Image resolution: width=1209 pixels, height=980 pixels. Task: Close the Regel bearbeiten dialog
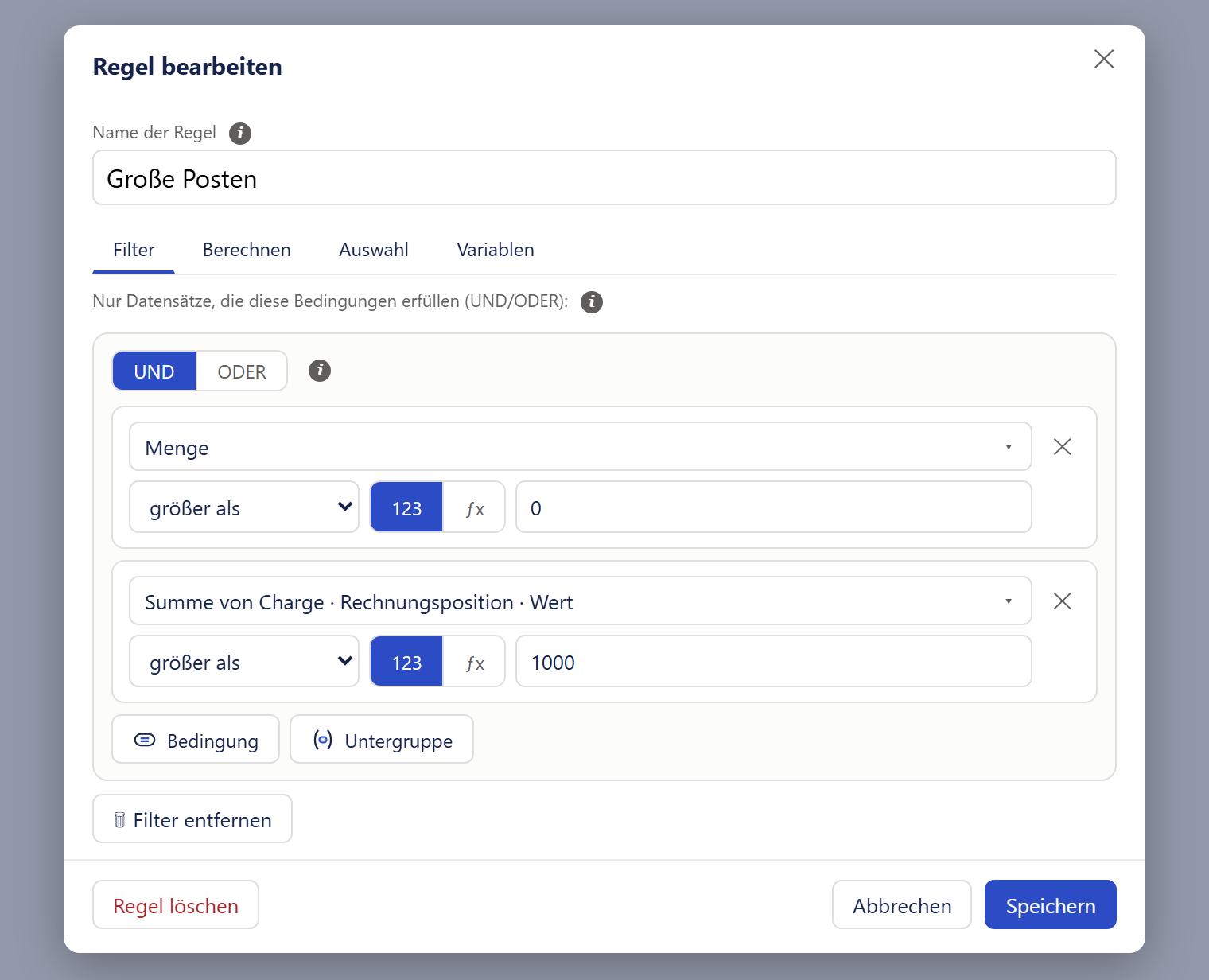click(x=1104, y=59)
